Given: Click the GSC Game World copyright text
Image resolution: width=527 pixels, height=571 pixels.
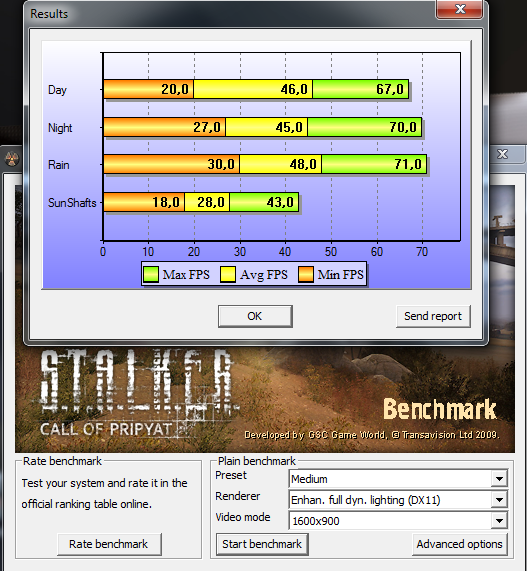Looking at the screenshot, I should (x=372, y=435).
